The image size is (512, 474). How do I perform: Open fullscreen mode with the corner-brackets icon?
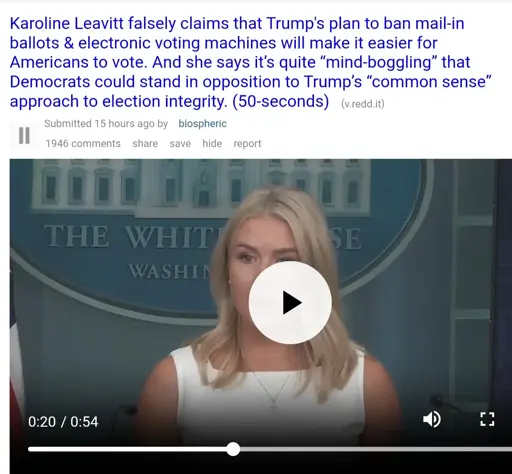[x=487, y=419]
